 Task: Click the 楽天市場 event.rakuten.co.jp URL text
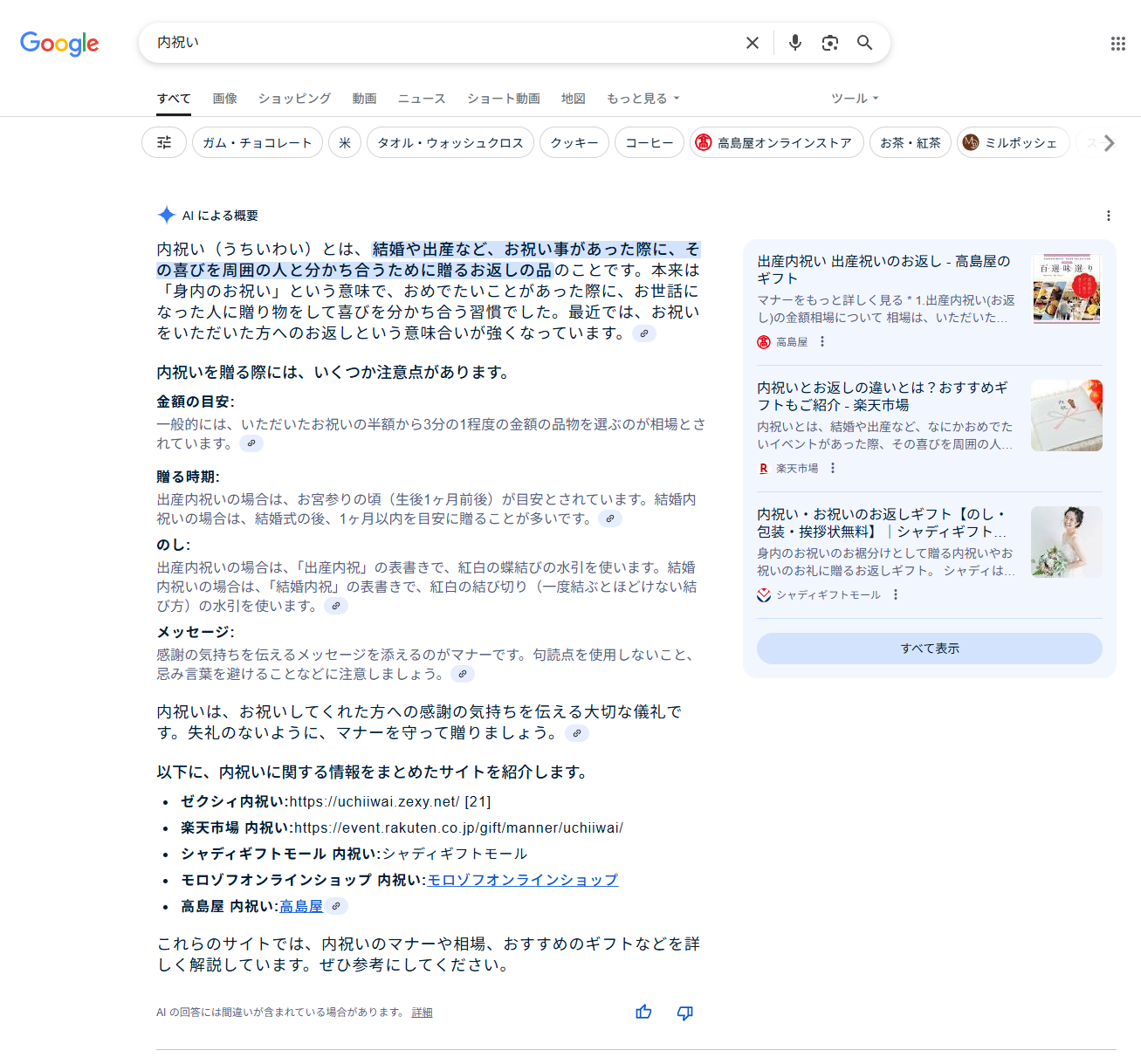(458, 827)
